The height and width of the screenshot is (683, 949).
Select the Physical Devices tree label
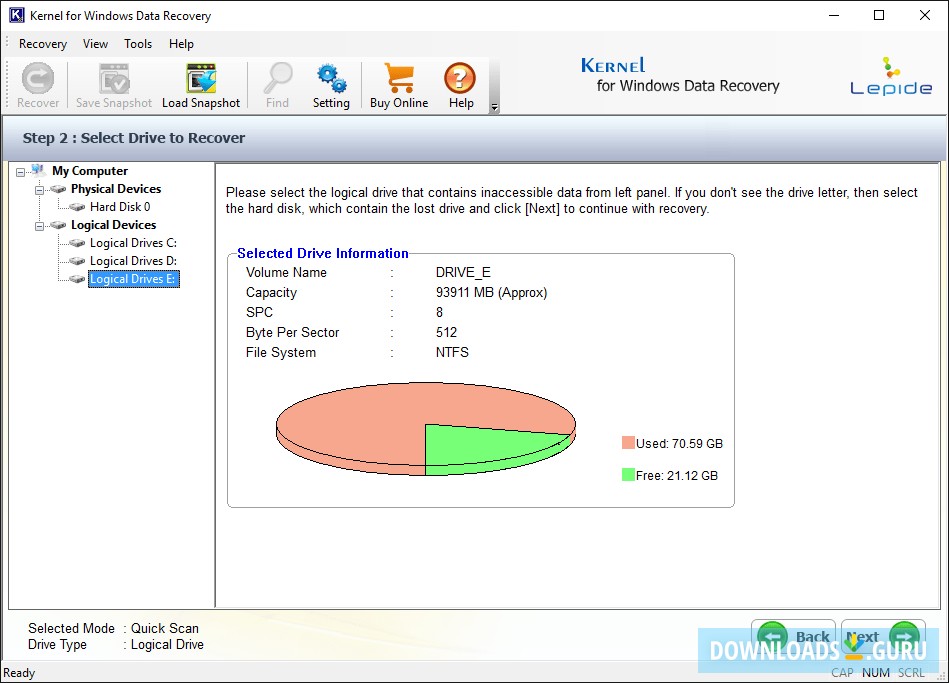(x=116, y=189)
